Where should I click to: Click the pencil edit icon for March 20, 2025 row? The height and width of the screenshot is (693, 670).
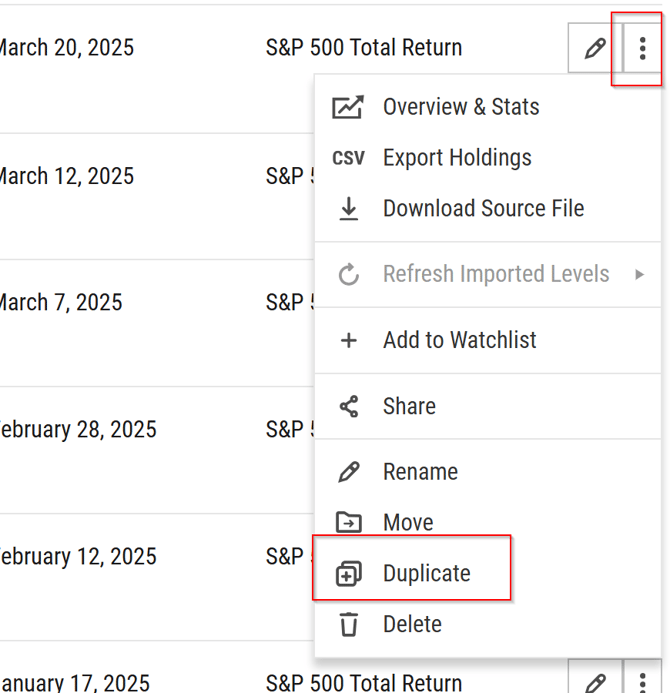pos(595,48)
